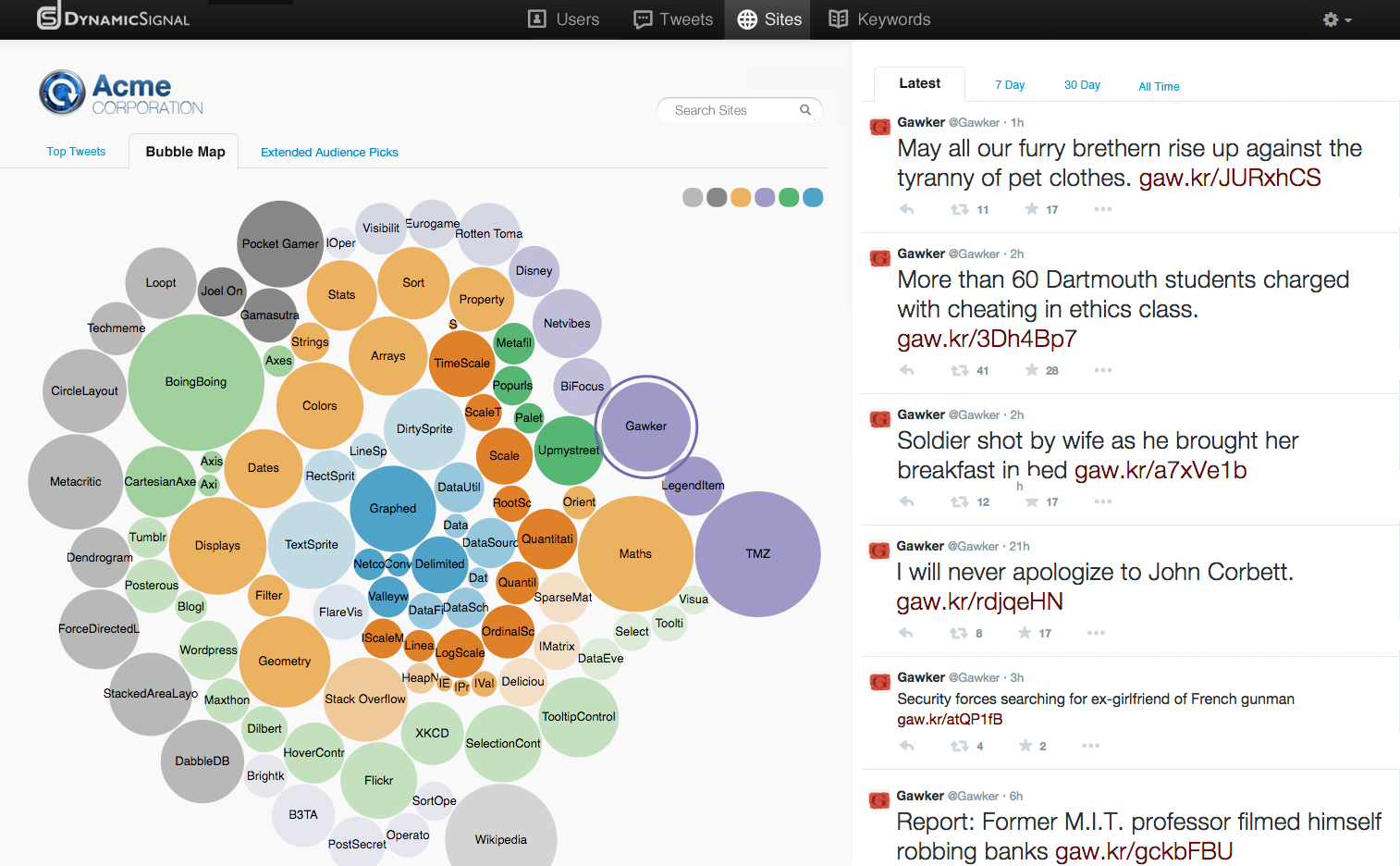The width and height of the screenshot is (1400, 866).
Task: Reply to the John Corbett tweet
Action: (x=906, y=633)
